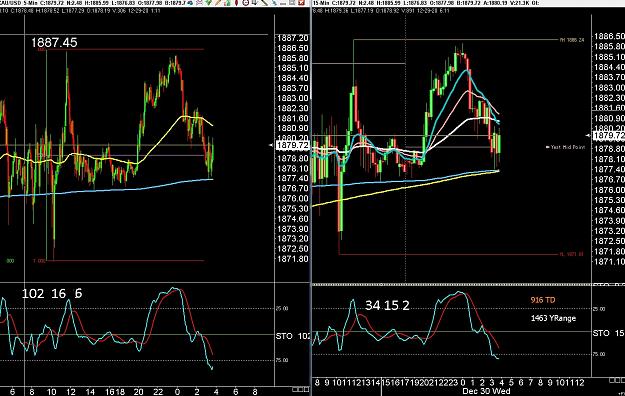The width and height of the screenshot is (625, 396).
Task: Click the 1871.80 level on the left price axis
Action: tap(293, 259)
